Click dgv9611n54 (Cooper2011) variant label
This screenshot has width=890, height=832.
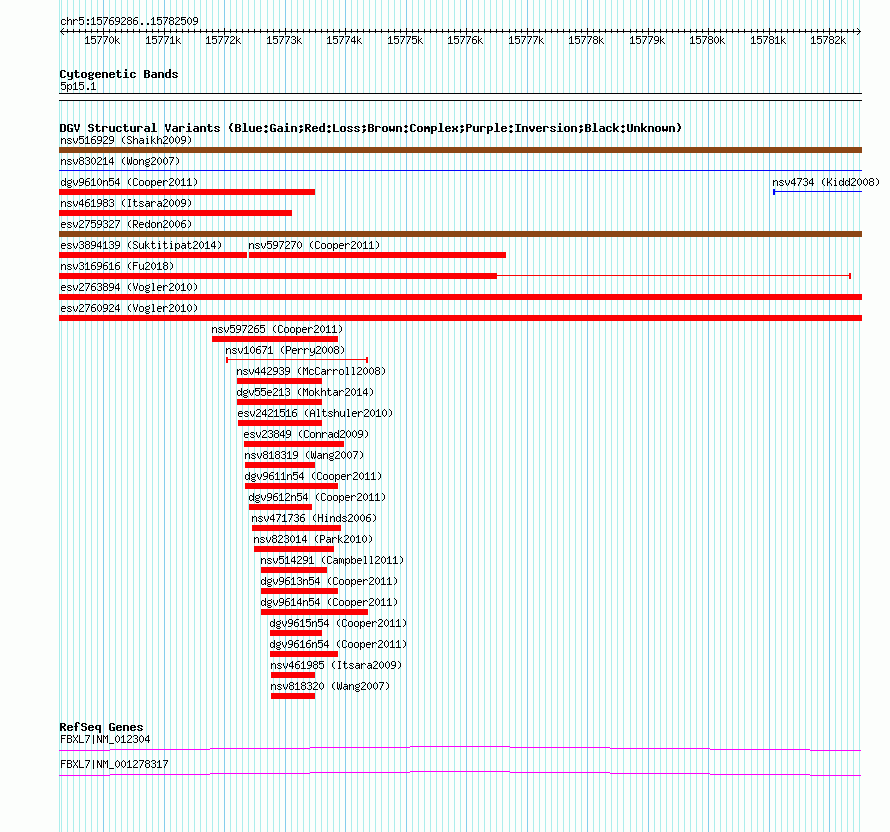pyautogui.click(x=313, y=476)
